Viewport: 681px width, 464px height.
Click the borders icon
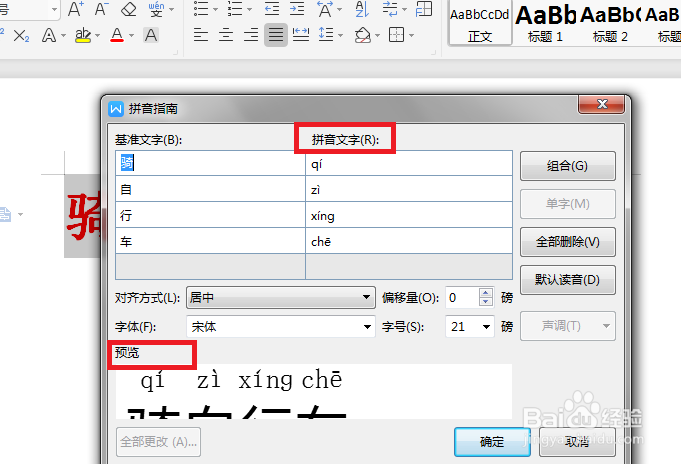[x=396, y=35]
